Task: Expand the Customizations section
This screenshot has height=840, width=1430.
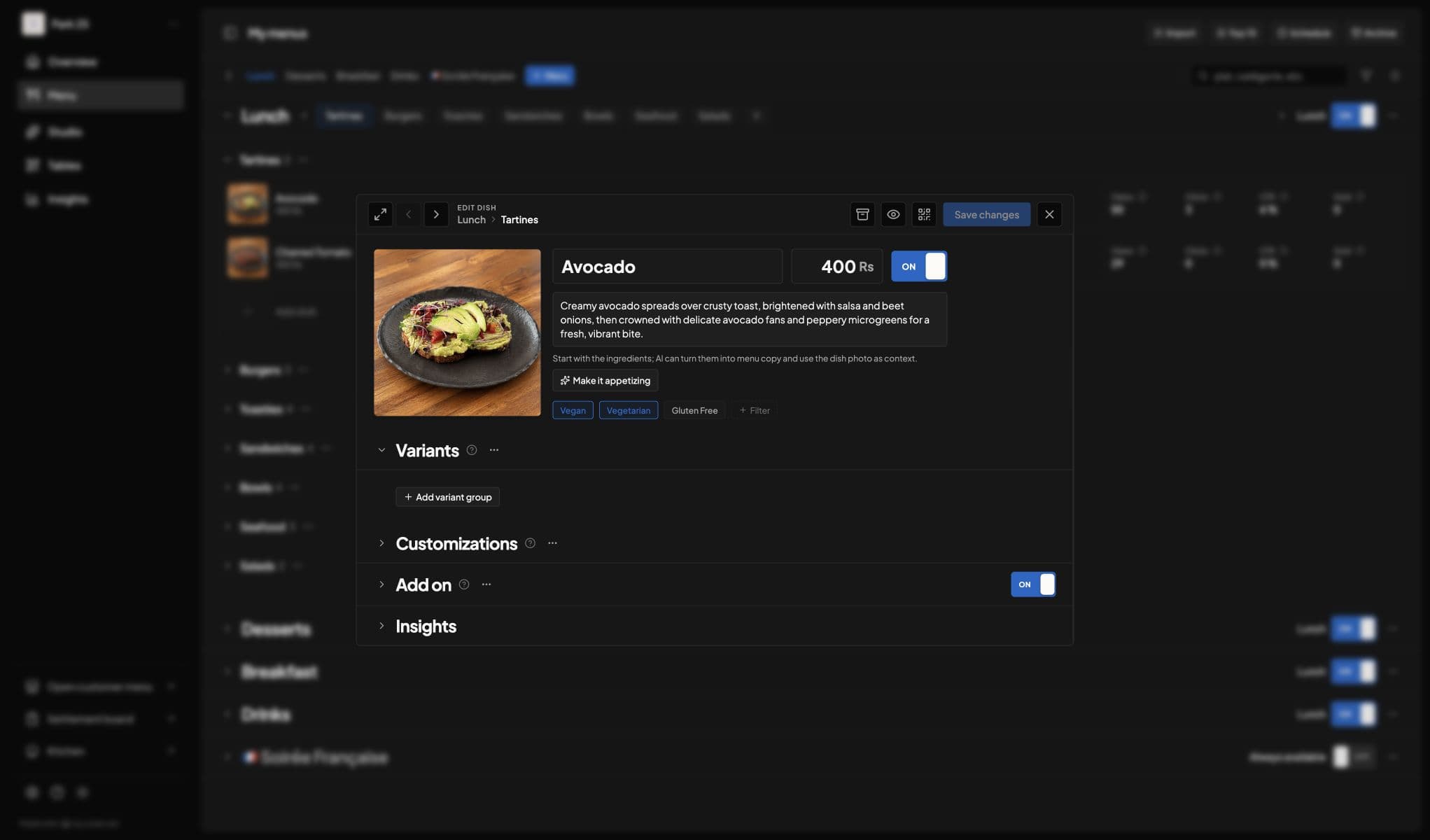Action: pyautogui.click(x=381, y=543)
